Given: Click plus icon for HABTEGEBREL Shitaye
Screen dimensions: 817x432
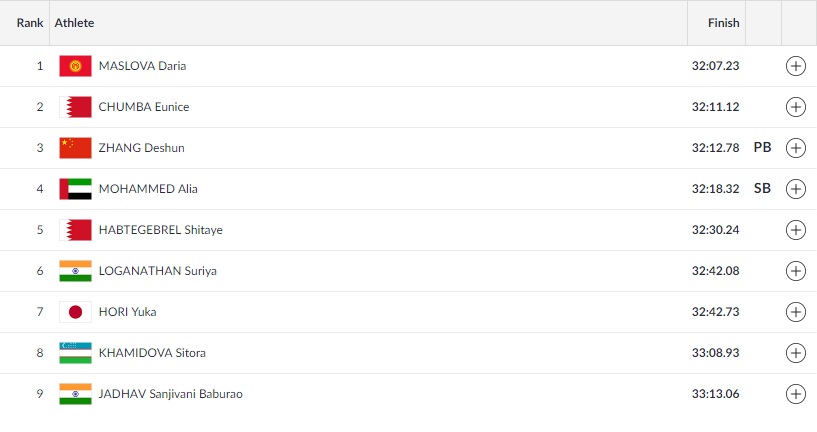Looking at the screenshot, I should [796, 230].
